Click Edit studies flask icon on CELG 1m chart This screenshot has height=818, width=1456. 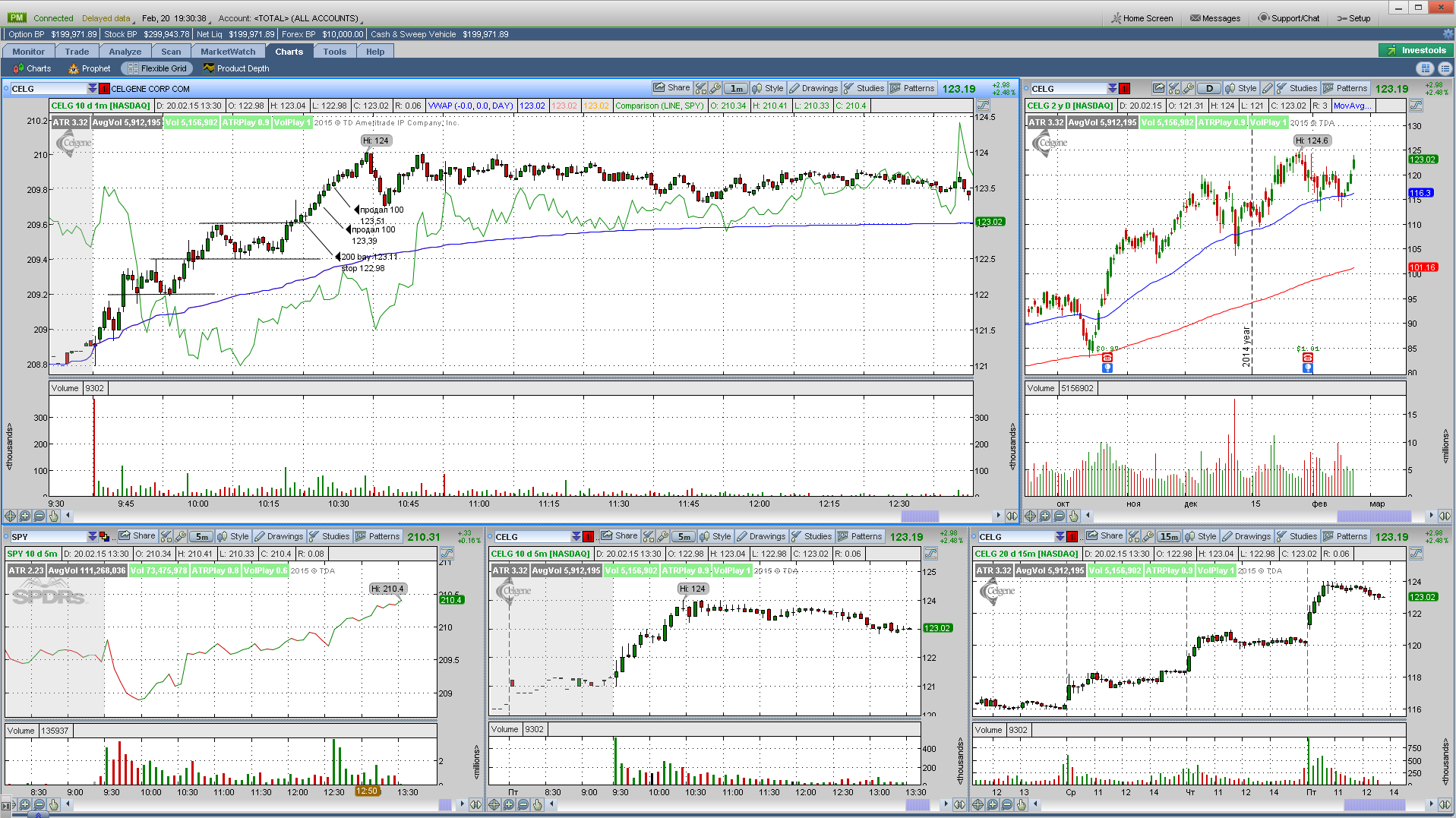[x=701, y=88]
